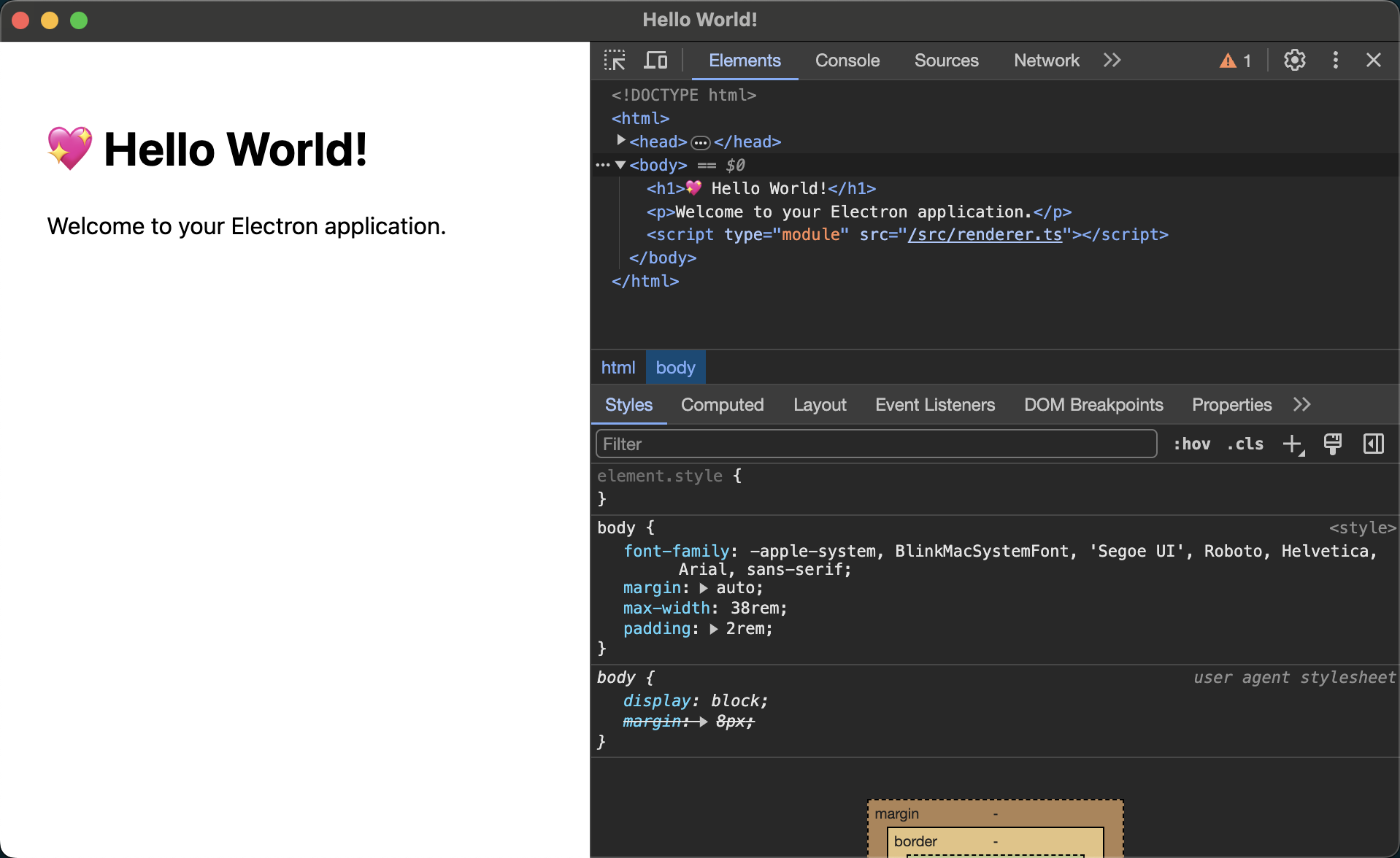The image size is (1400, 858).
Task: Click the element.style rule block
Action: 995,487
